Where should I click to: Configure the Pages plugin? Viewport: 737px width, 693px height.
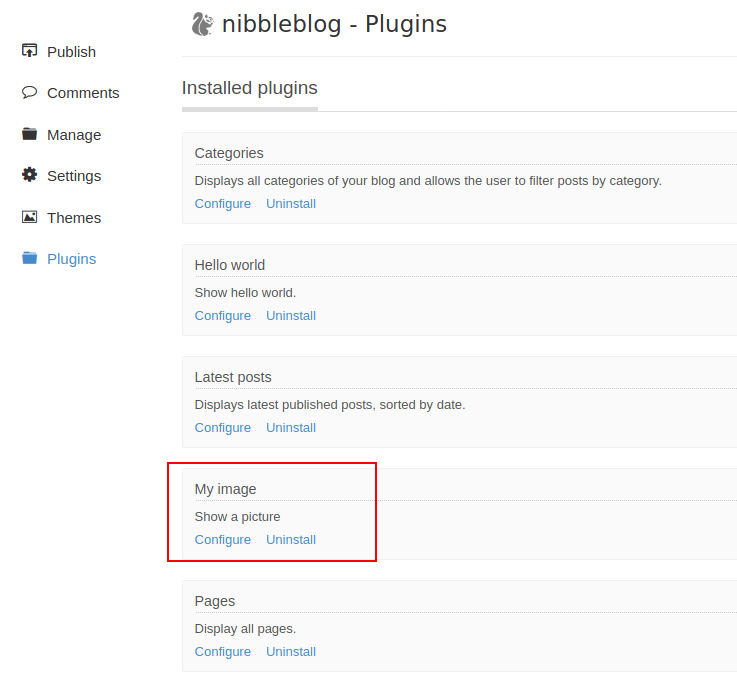223,651
